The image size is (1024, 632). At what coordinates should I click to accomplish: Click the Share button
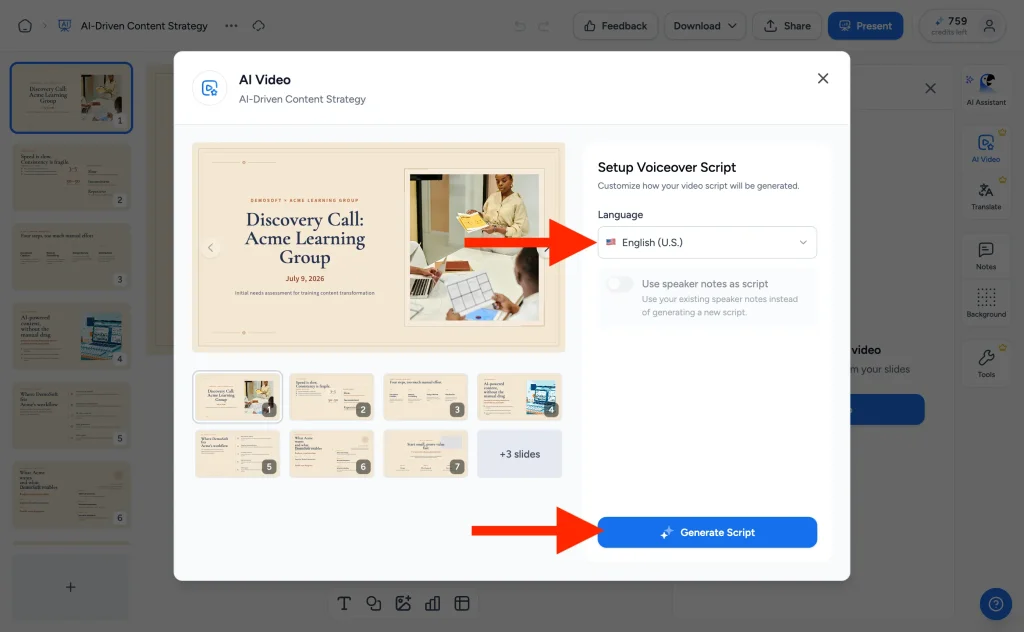[788, 26]
